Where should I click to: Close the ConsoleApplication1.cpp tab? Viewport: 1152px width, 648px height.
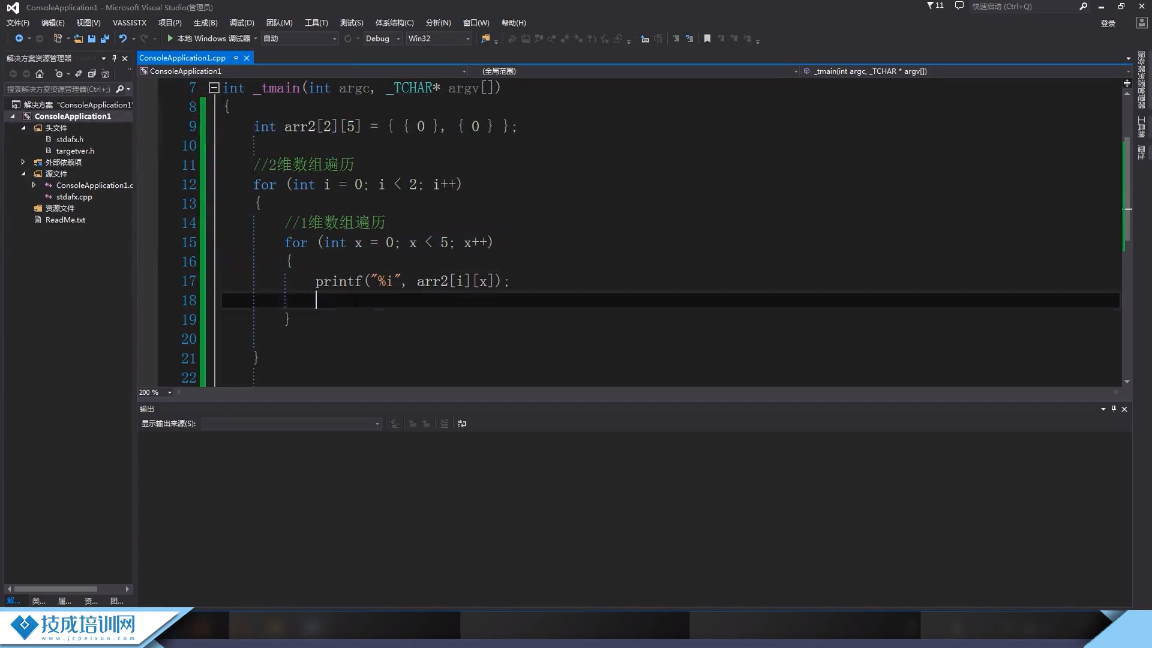246,58
